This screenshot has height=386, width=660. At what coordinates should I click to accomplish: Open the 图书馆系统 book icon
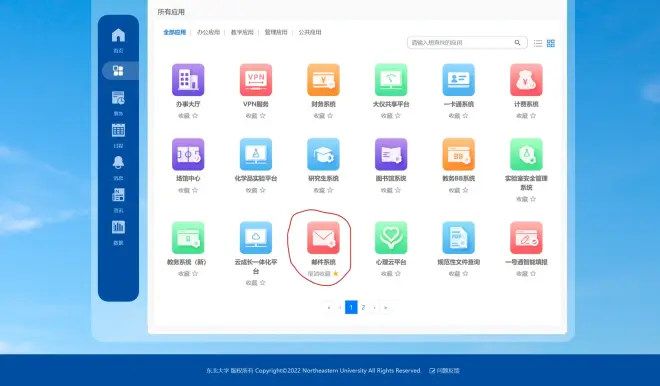[391, 154]
